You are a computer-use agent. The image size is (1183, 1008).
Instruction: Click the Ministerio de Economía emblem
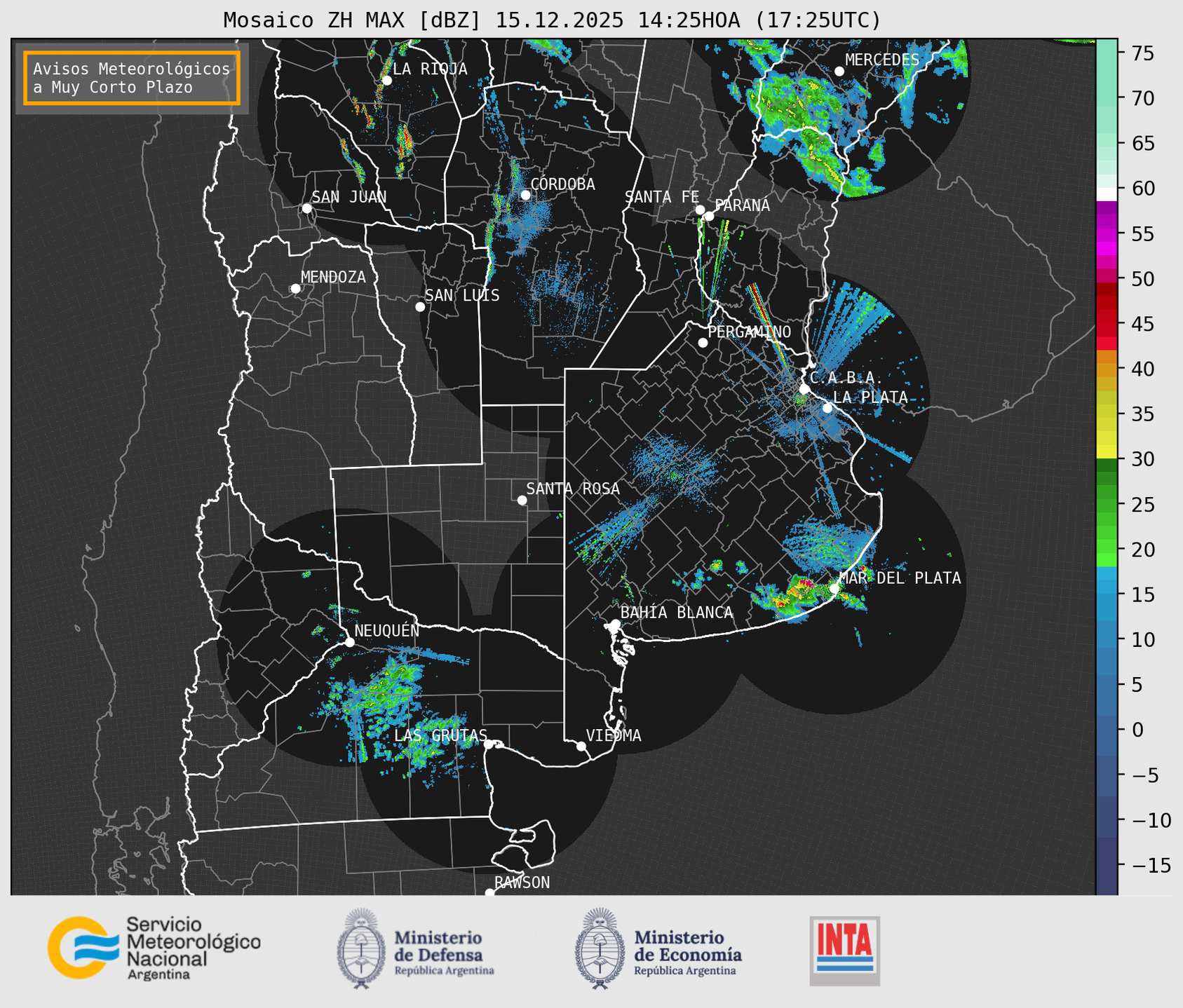pyautogui.click(x=599, y=948)
